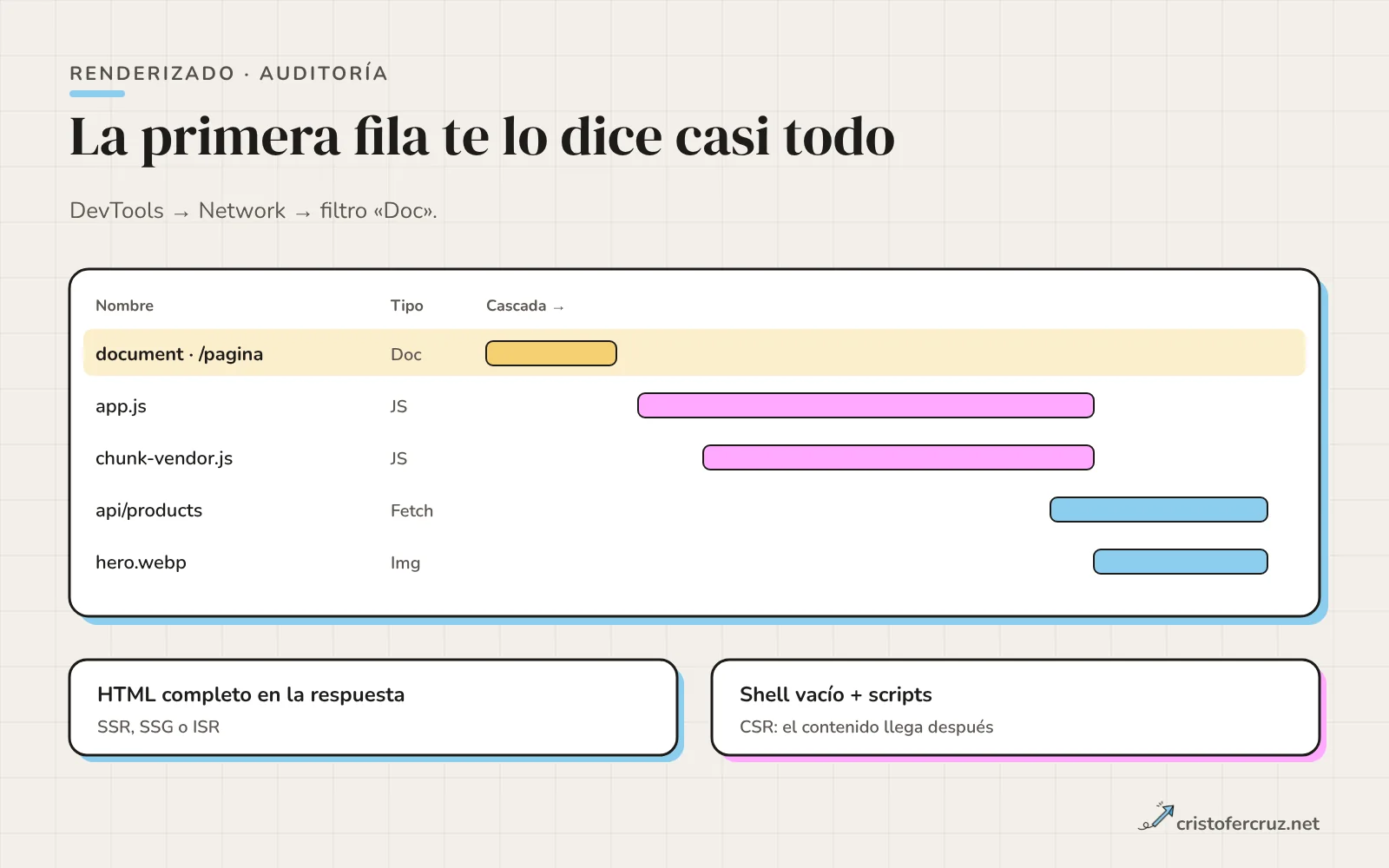Screen dimensions: 1389x868
Task: Click the 'RENDERIZADO · AUDITORÍA' label
Action: [228, 73]
